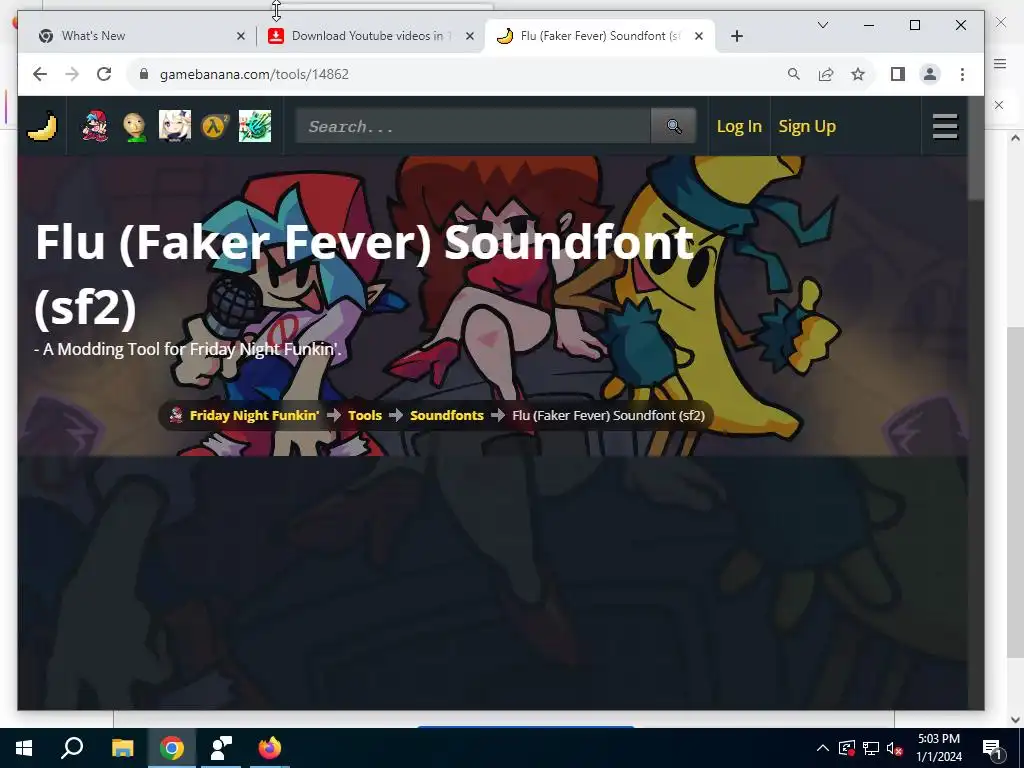Click the hamburger menu icon in the background window
Viewport: 1024px width, 768px height.
(1000, 63)
